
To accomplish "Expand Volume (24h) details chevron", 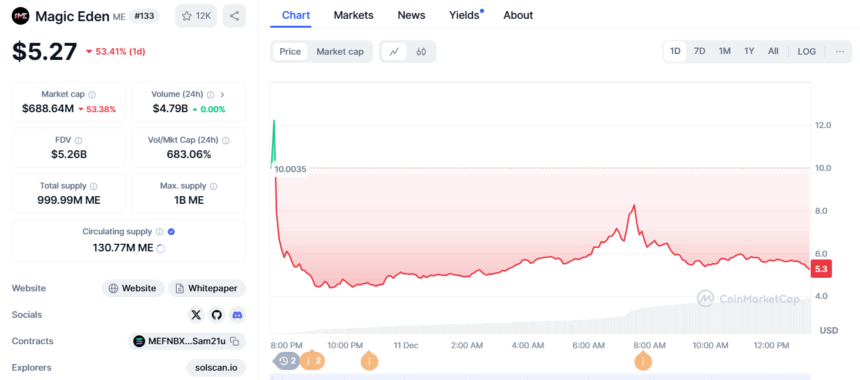I will pyautogui.click(x=222, y=94).
